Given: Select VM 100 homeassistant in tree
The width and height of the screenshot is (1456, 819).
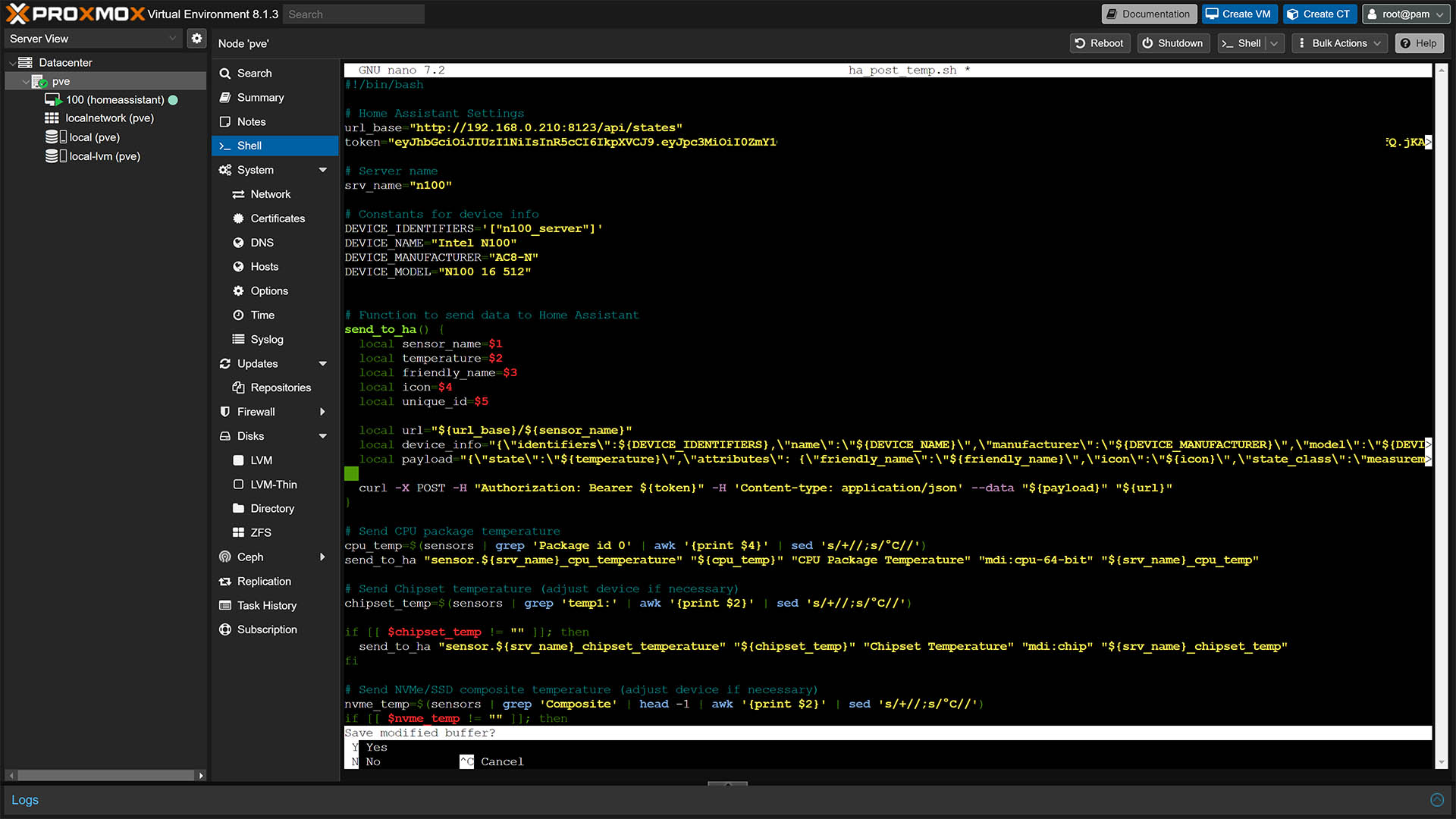Looking at the screenshot, I should click(115, 99).
